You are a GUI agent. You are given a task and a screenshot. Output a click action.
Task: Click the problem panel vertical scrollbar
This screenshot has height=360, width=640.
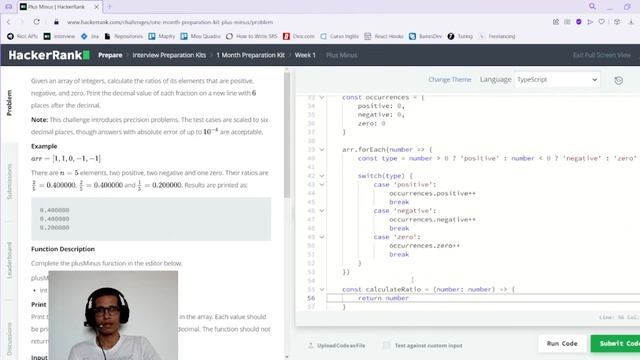(287, 135)
